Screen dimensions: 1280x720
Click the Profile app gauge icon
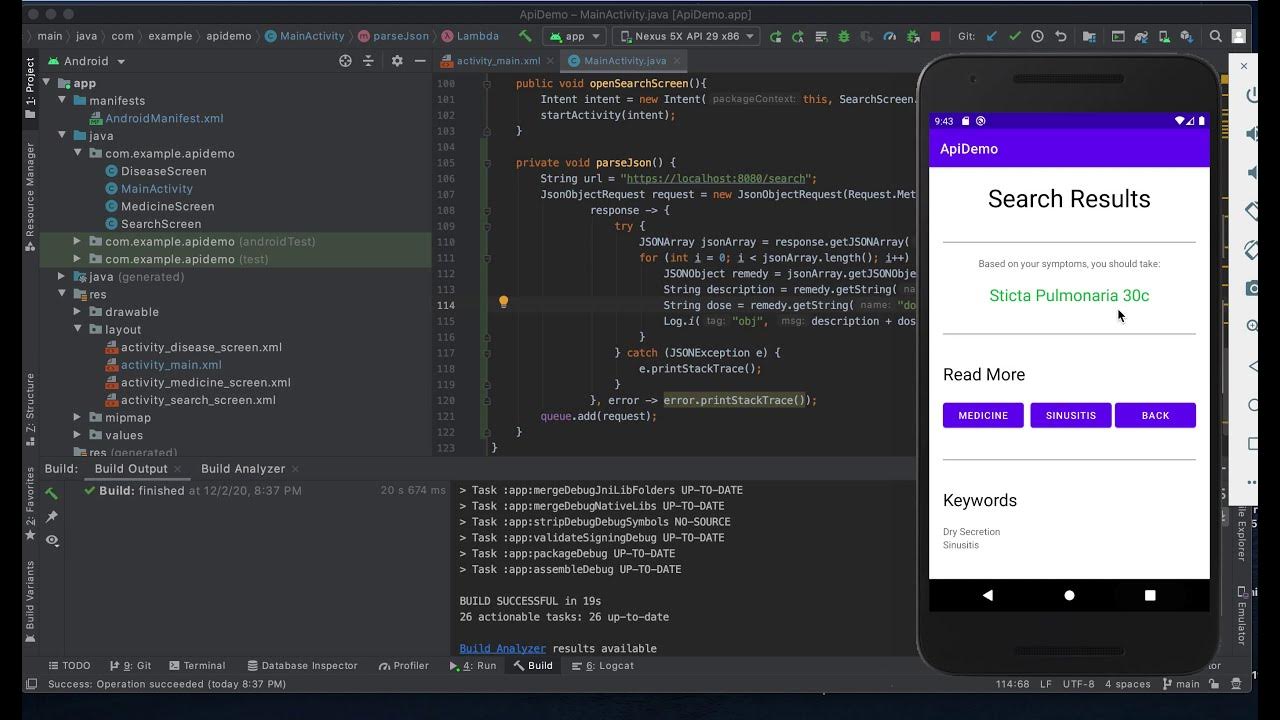click(x=890, y=36)
